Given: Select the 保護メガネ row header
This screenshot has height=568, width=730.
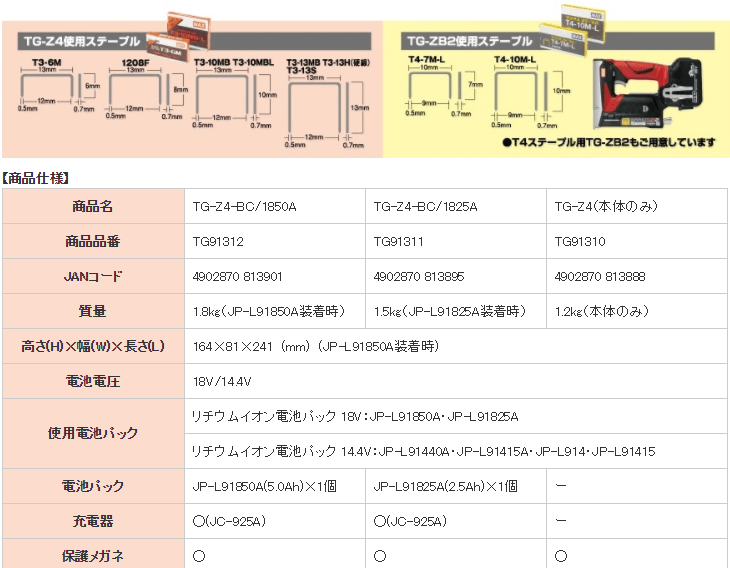Looking at the screenshot, I should 93,555.
